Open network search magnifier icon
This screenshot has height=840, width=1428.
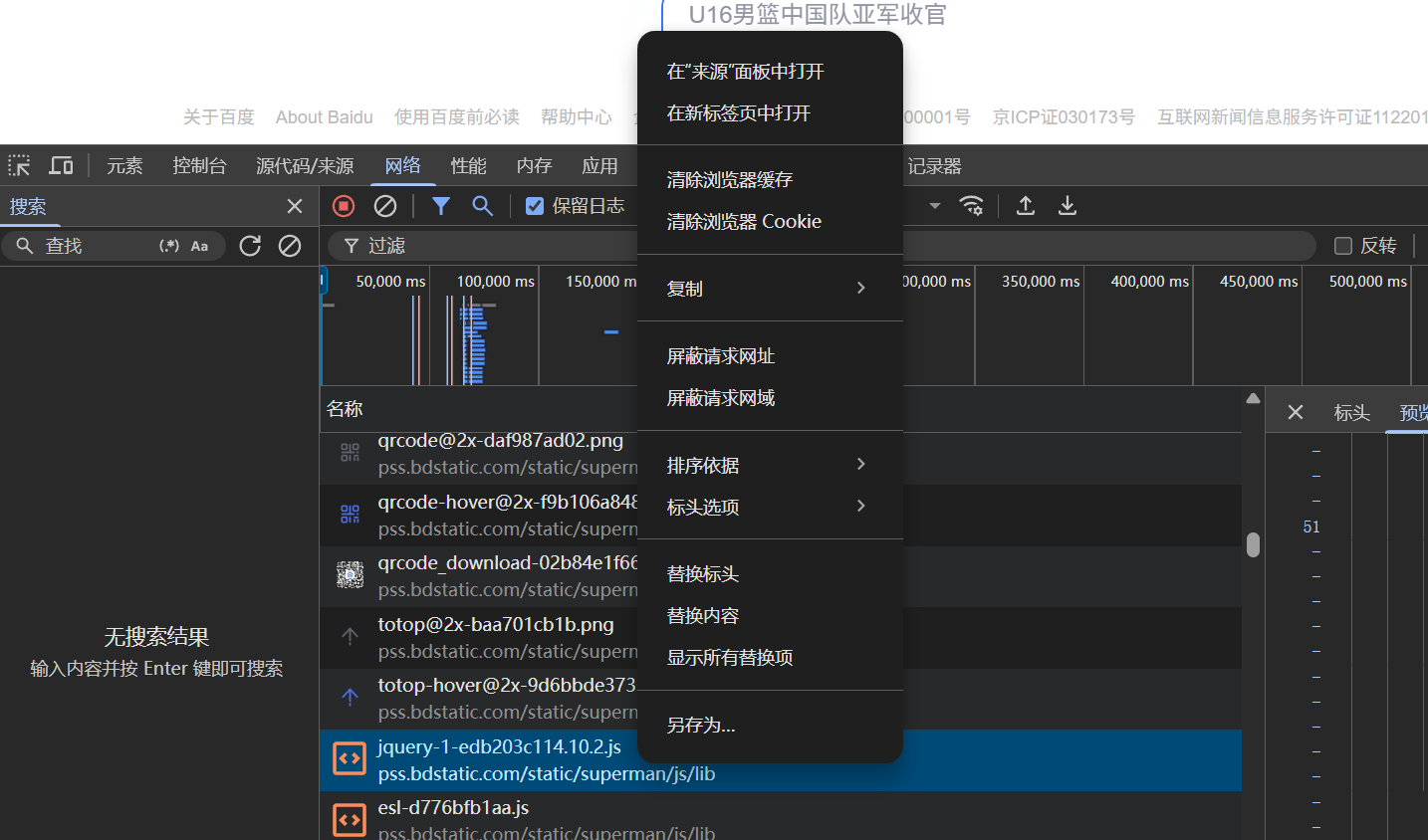click(x=483, y=206)
